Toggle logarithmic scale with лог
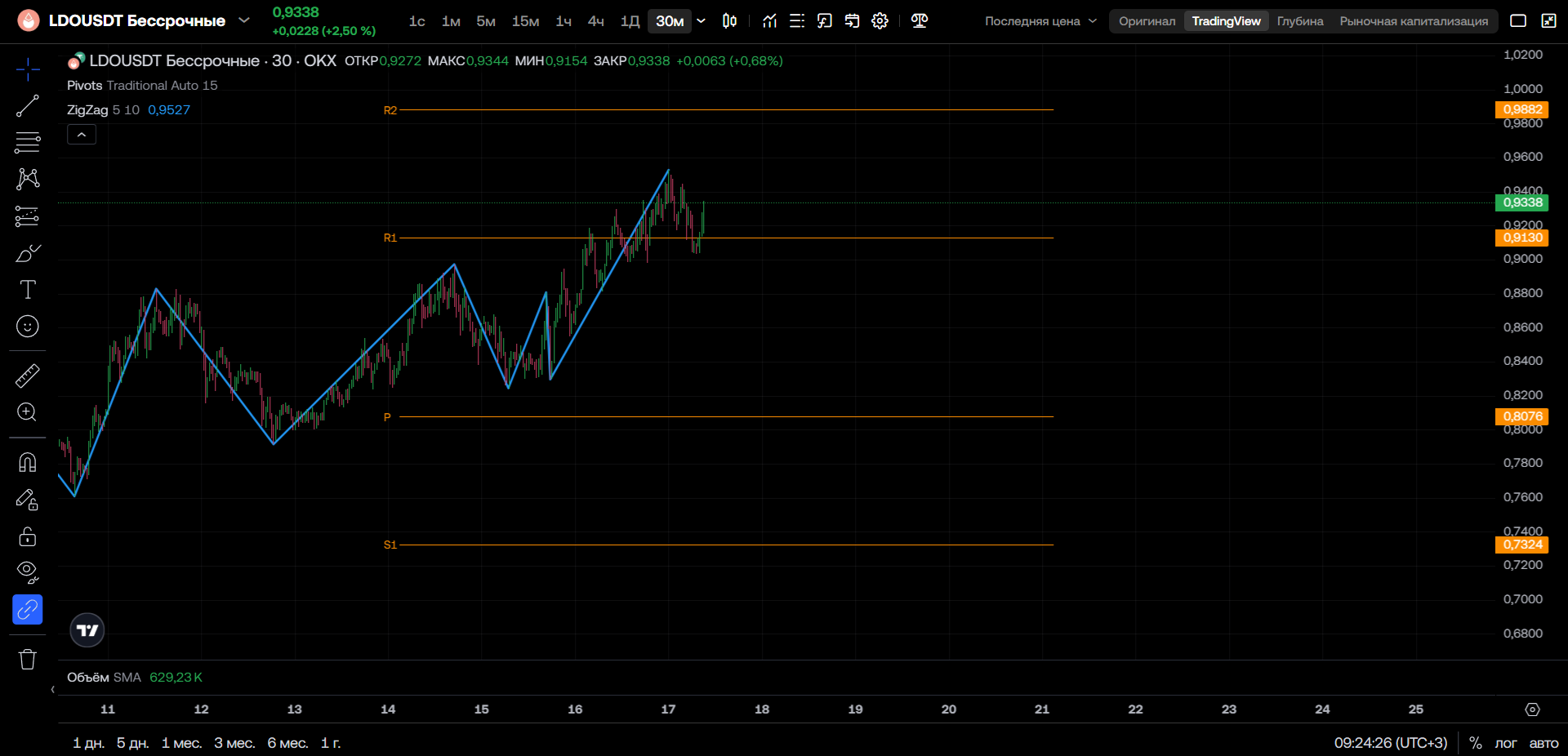 point(1505,743)
